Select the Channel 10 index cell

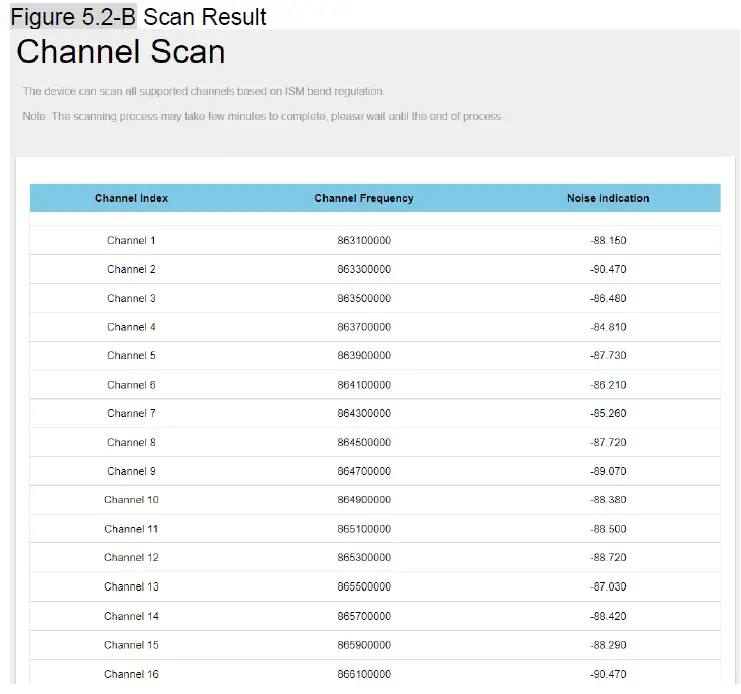(131, 500)
